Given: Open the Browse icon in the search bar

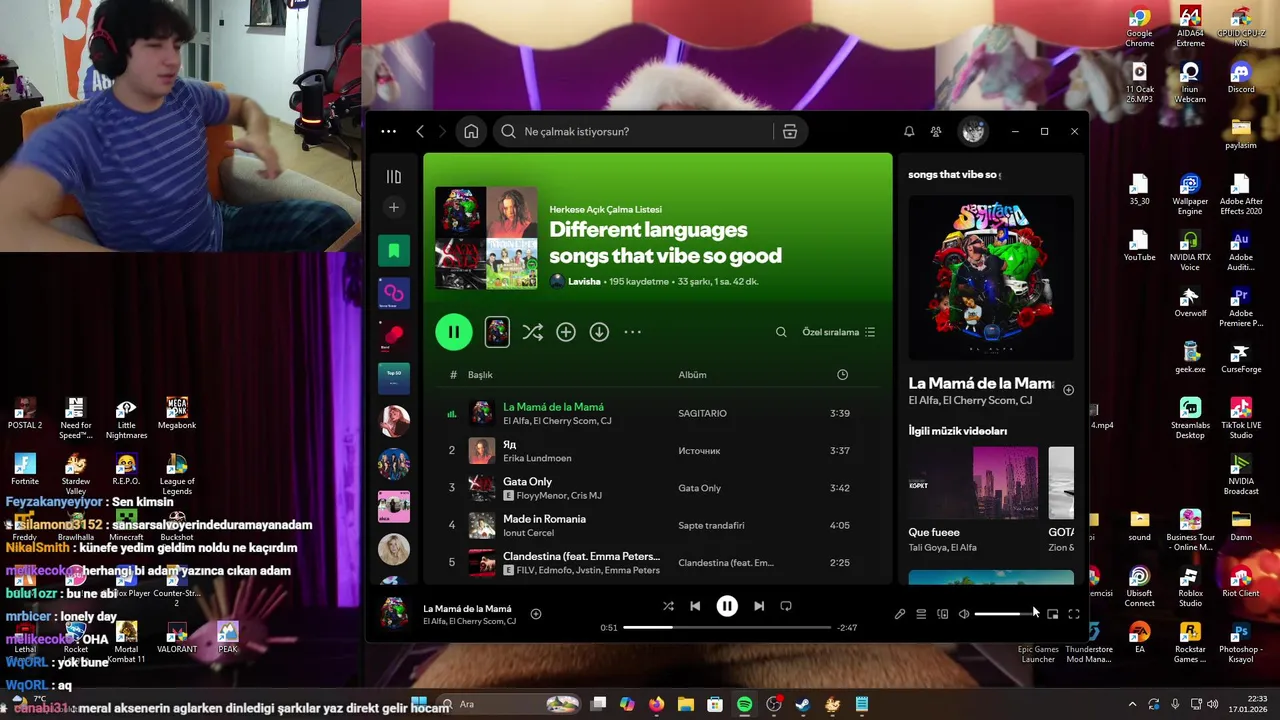Looking at the screenshot, I should tap(790, 132).
